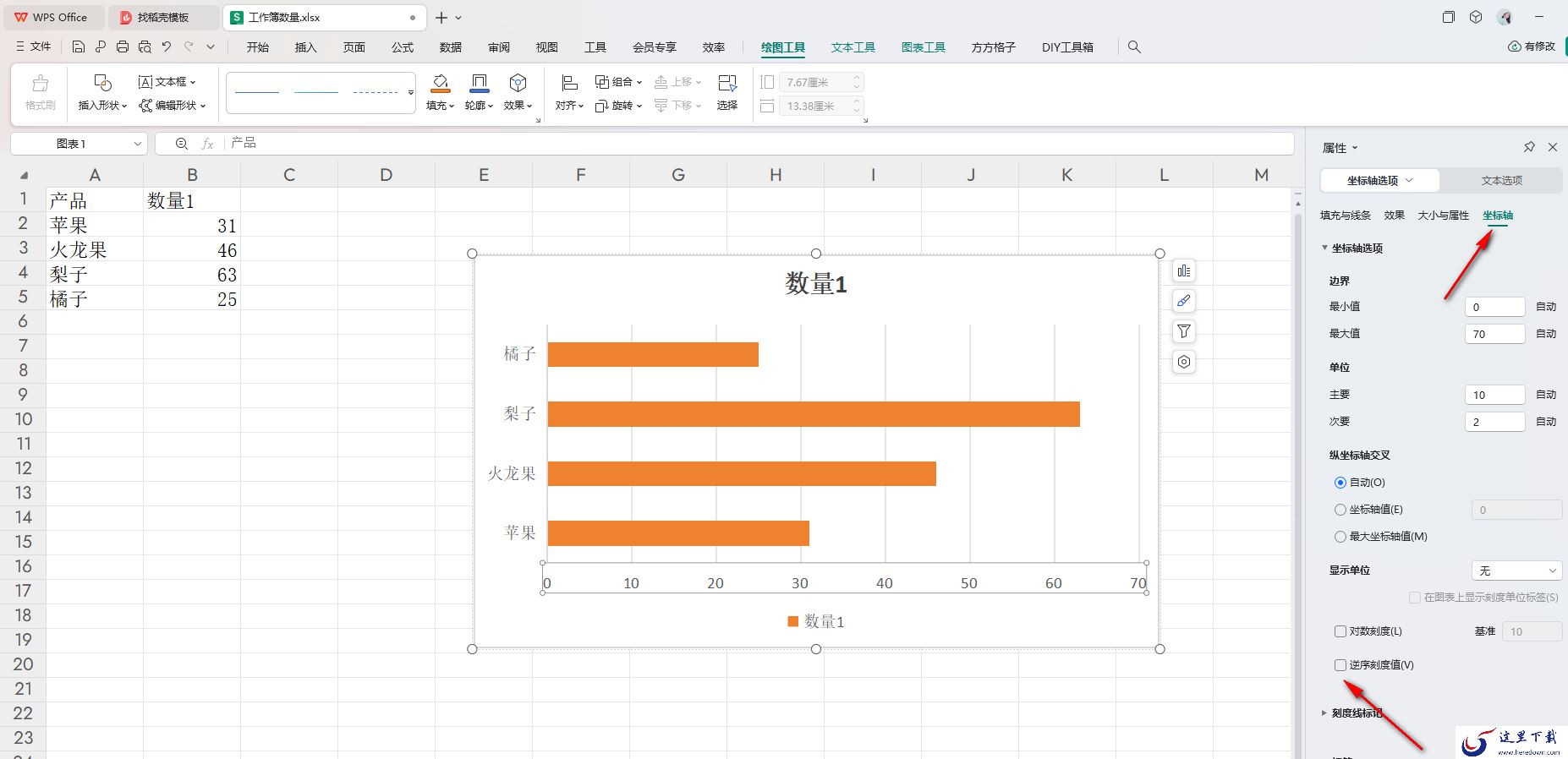Screen dimensions: 1568x759
Task: Click Auto button beside minimum value
Action: (1546, 307)
